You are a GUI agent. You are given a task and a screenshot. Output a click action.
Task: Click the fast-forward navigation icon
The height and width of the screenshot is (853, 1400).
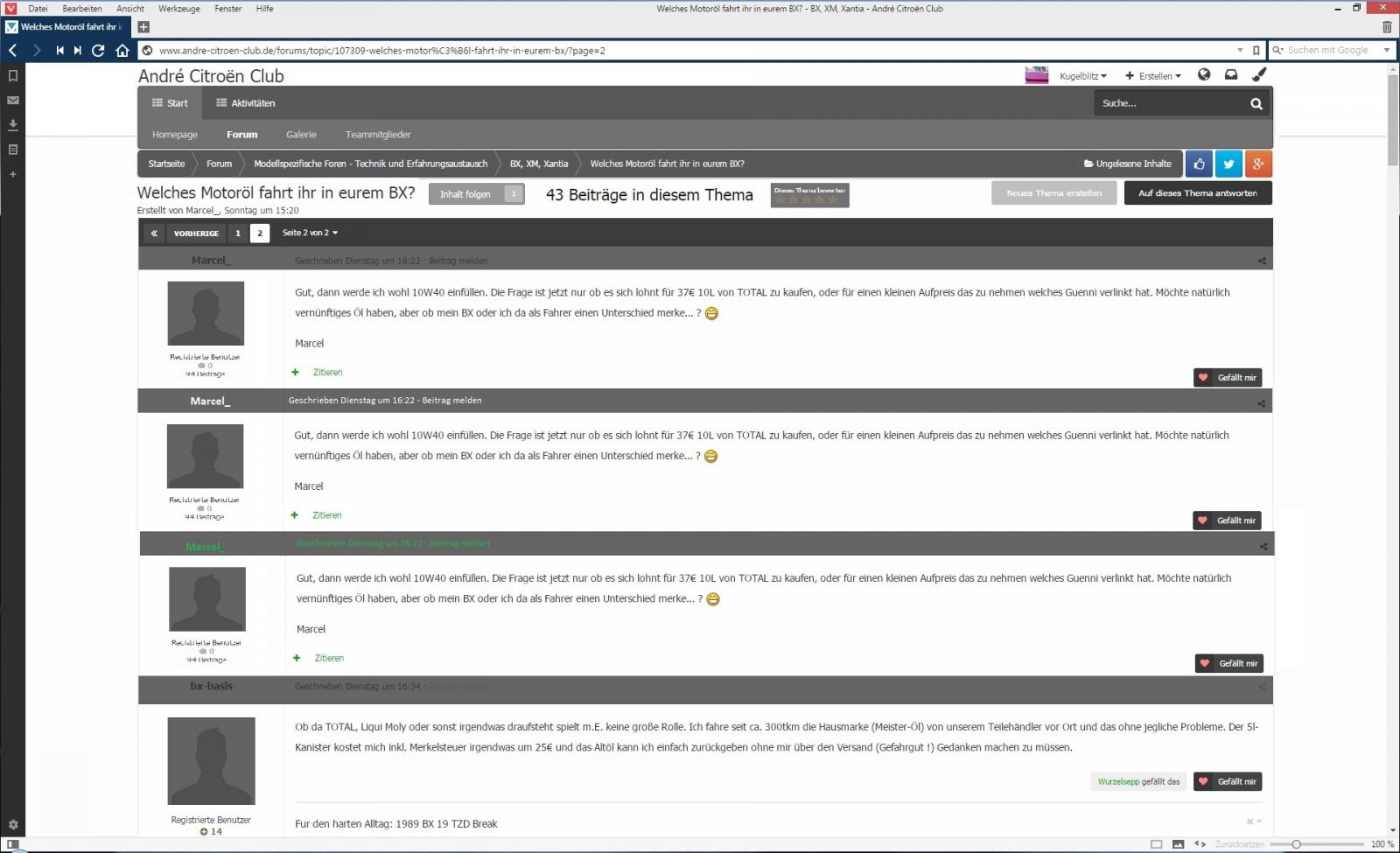tap(77, 51)
